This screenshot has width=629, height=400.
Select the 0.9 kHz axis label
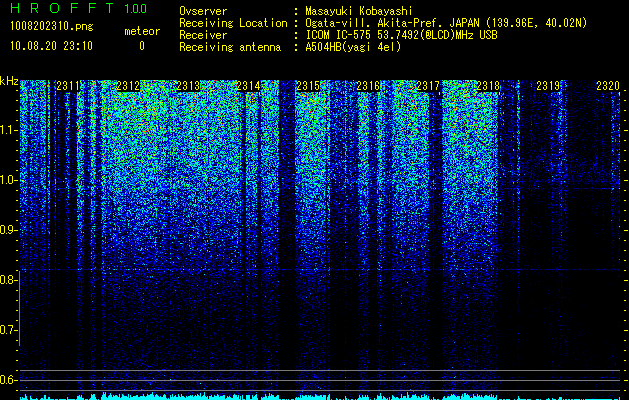[x=8, y=230]
